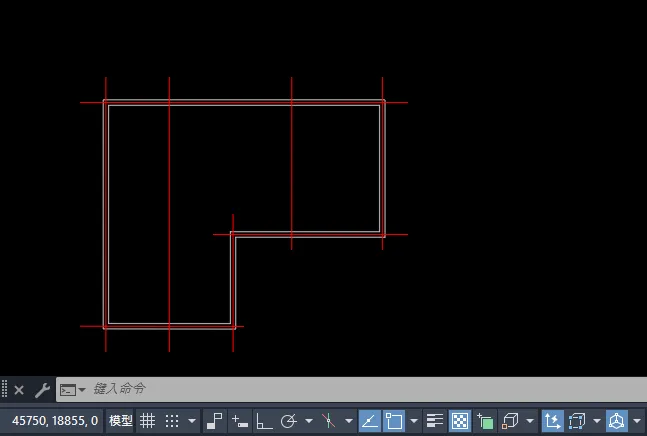The width and height of the screenshot is (647, 436).
Task: Toggle dynamic input icon
Action: coord(240,421)
